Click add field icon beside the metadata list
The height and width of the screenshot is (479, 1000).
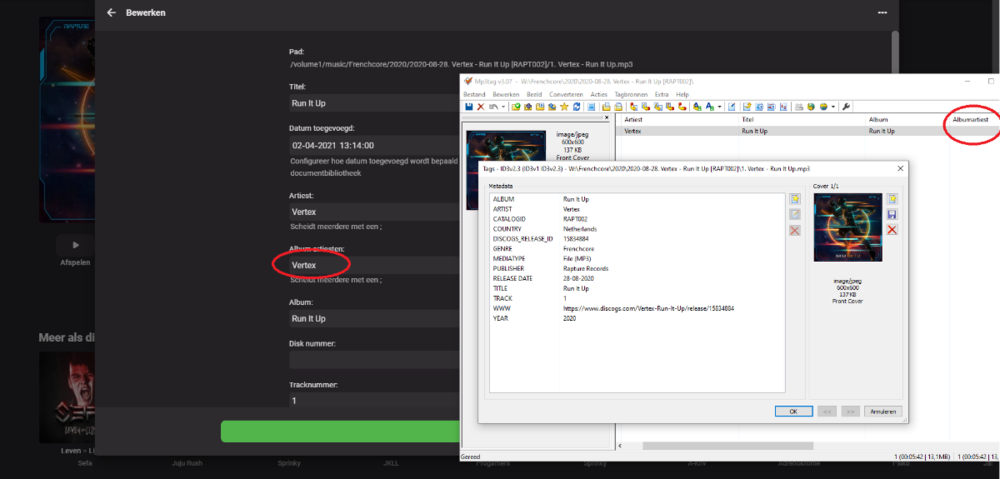(x=795, y=199)
